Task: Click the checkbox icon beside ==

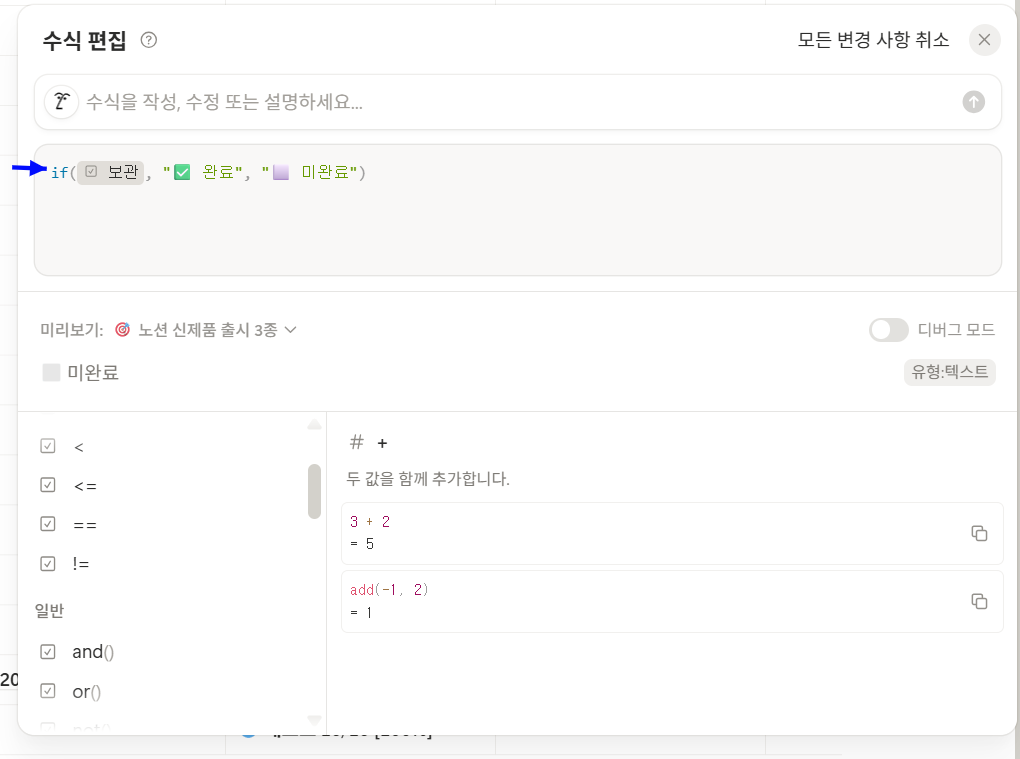Action: click(x=48, y=524)
